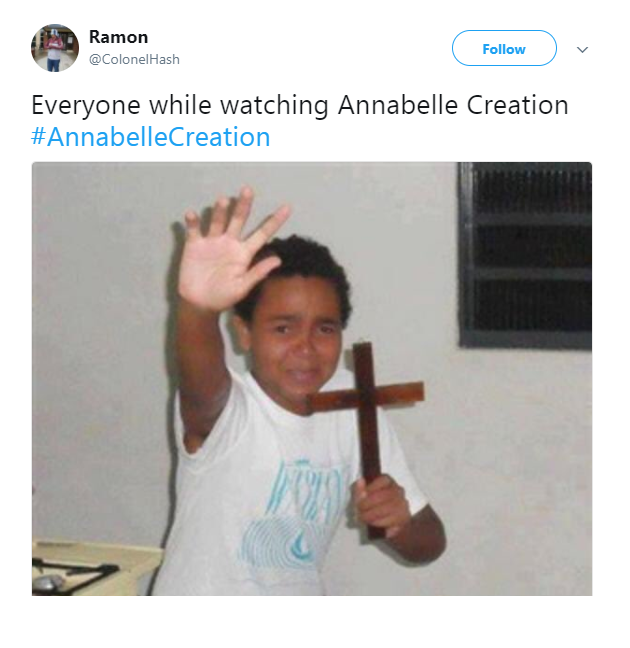This screenshot has height=648, width=630.
Task: Click the word "Everyone" in the tweet
Action: [86, 106]
